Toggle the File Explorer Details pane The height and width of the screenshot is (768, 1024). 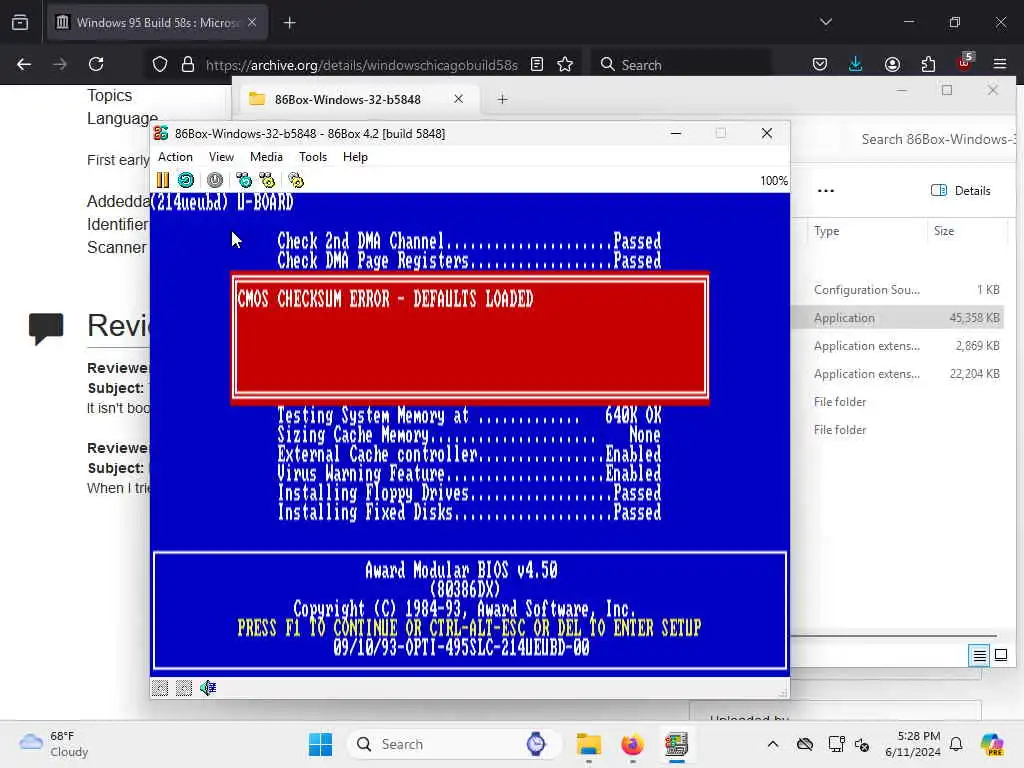click(x=961, y=191)
